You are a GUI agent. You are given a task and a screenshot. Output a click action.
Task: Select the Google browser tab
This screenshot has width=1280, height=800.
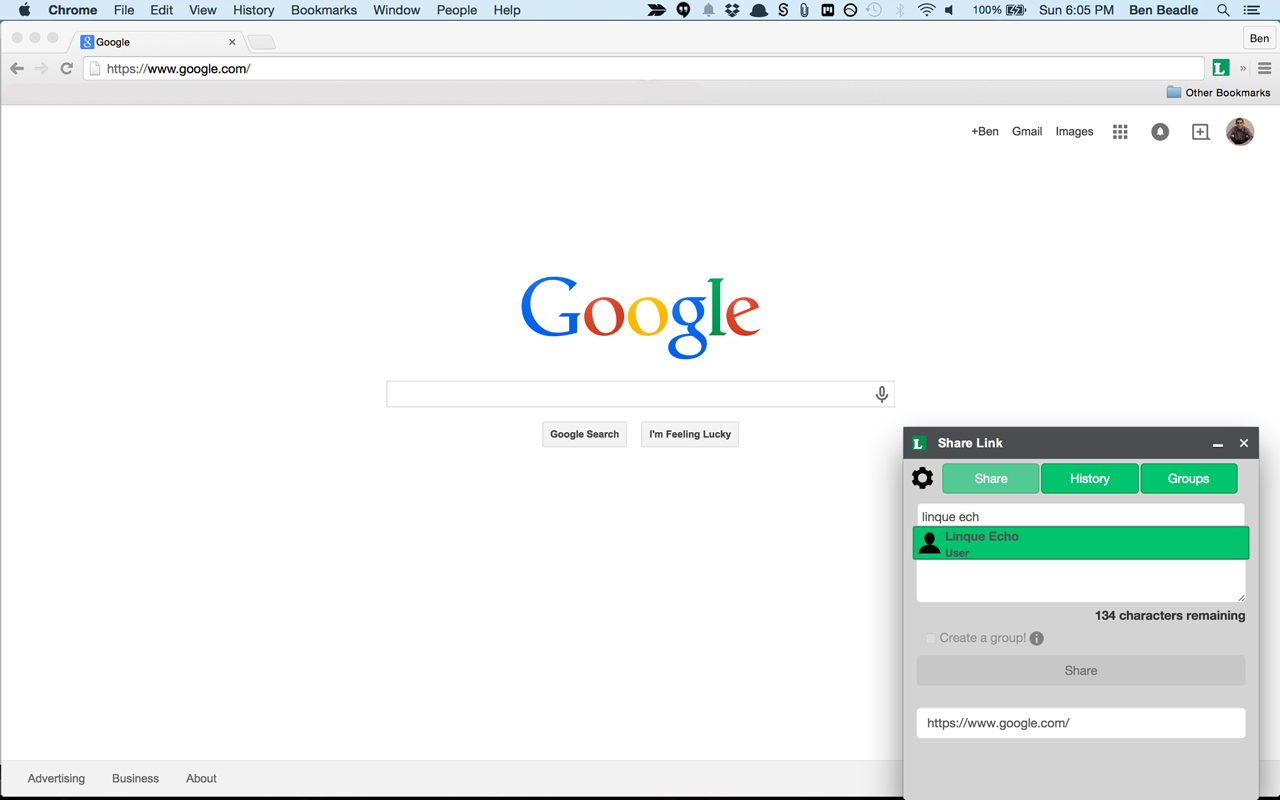(x=158, y=42)
